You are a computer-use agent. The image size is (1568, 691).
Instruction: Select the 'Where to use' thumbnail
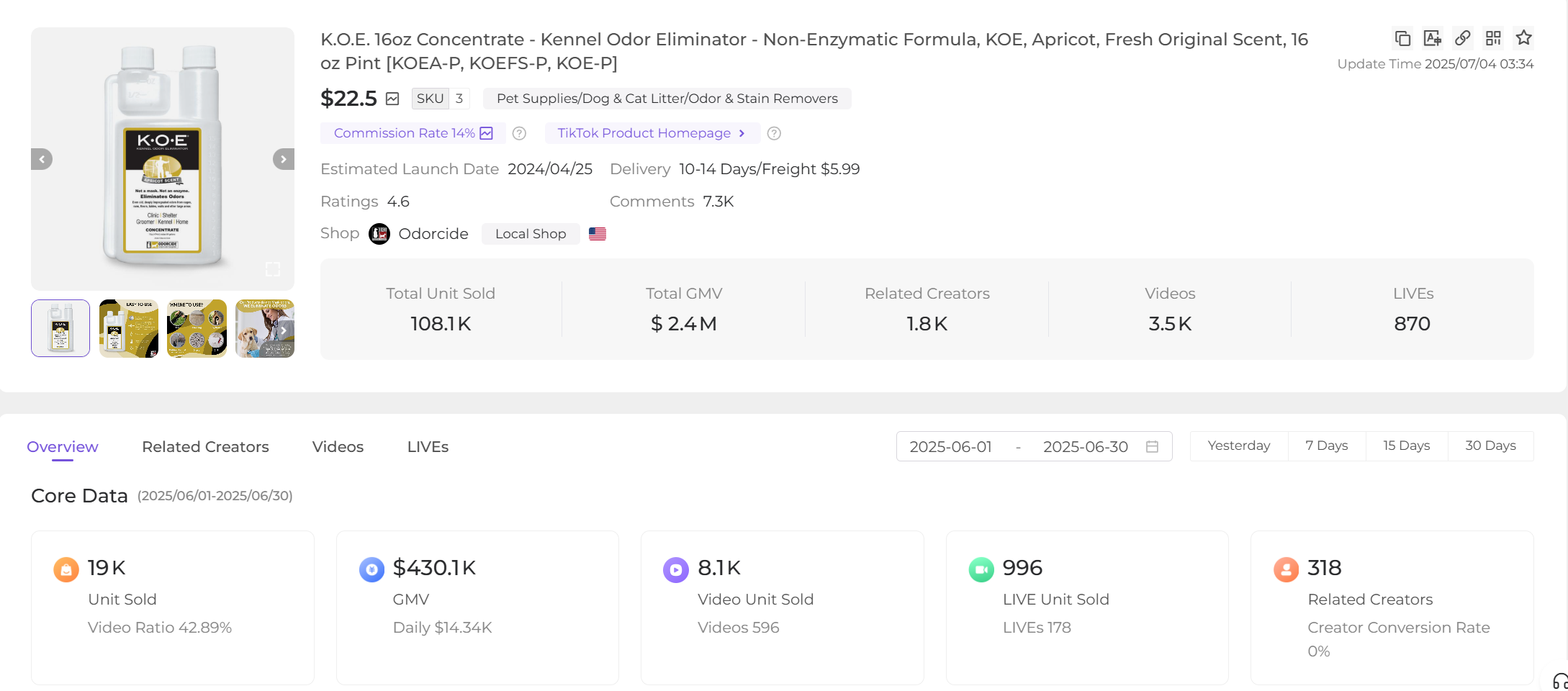197,328
